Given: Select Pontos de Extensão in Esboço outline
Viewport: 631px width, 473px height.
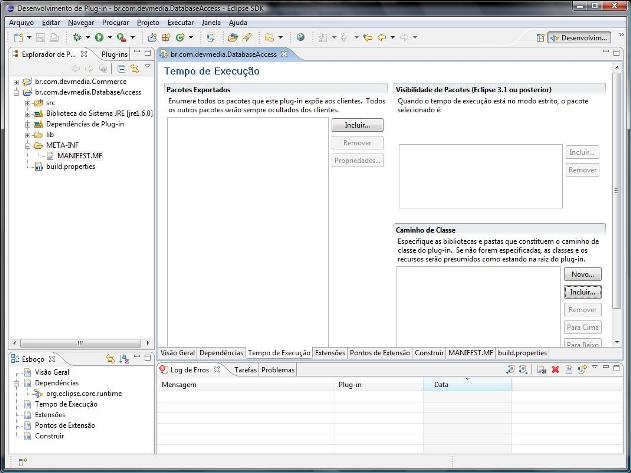Looking at the screenshot, I should click(65, 425).
